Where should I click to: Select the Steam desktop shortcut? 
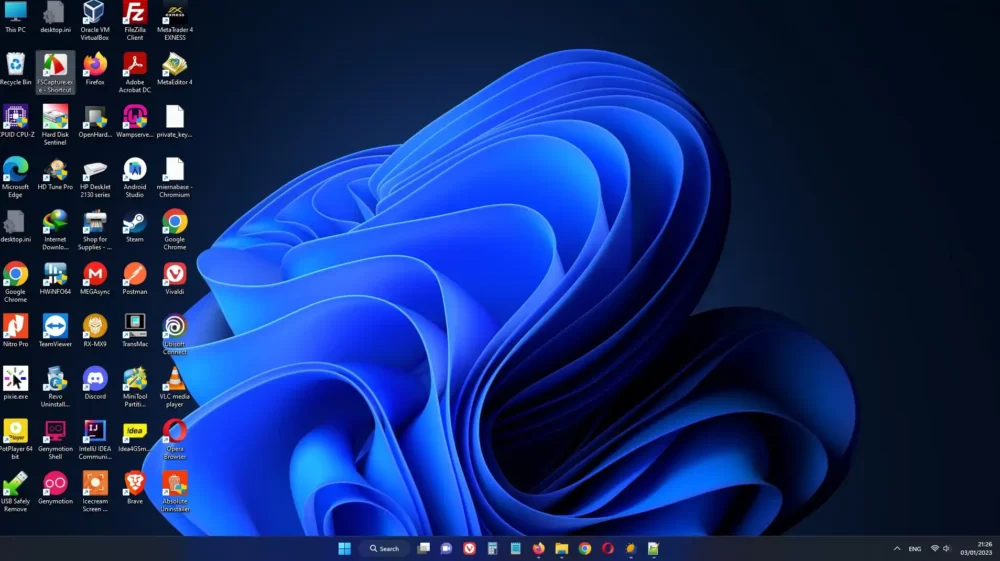[135, 226]
